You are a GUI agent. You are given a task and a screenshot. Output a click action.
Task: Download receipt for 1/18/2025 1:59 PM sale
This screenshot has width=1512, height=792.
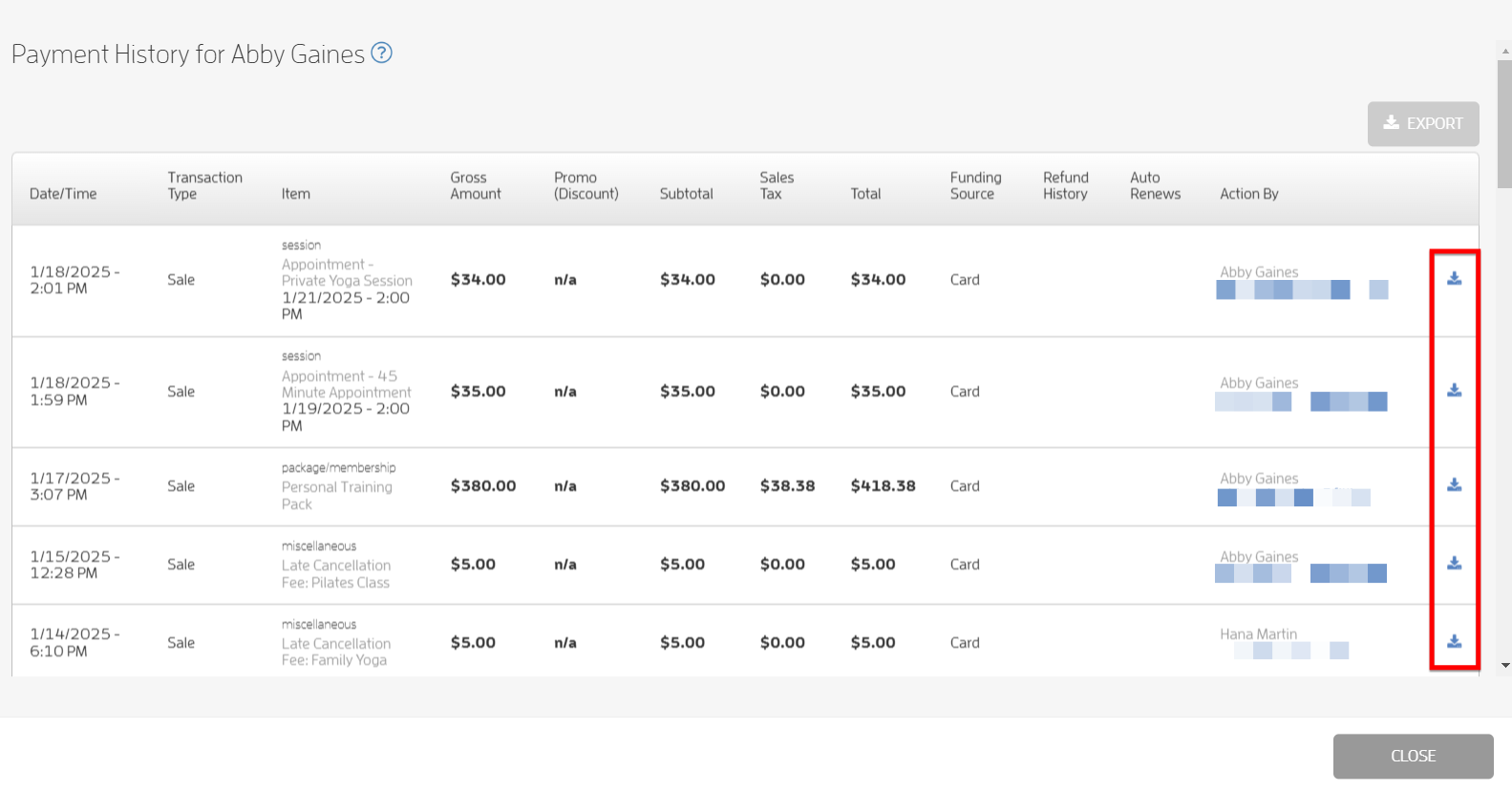point(1454,390)
